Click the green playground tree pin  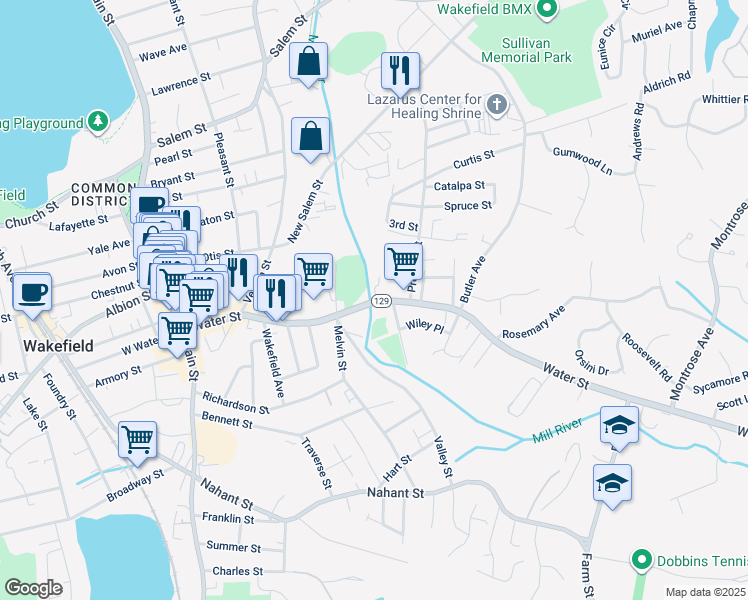click(x=97, y=122)
